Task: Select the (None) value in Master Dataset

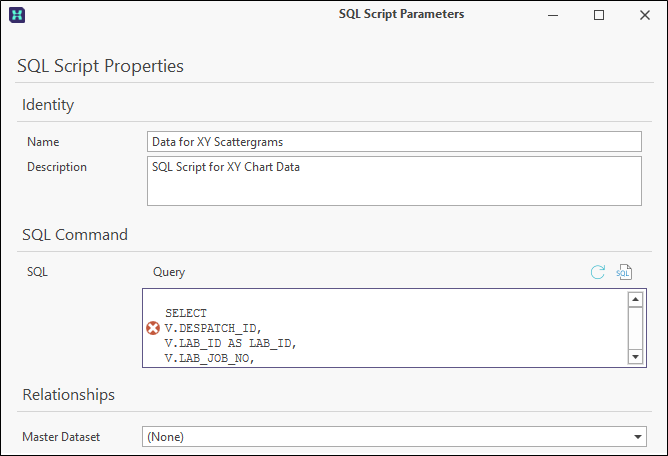Action: coord(165,437)
